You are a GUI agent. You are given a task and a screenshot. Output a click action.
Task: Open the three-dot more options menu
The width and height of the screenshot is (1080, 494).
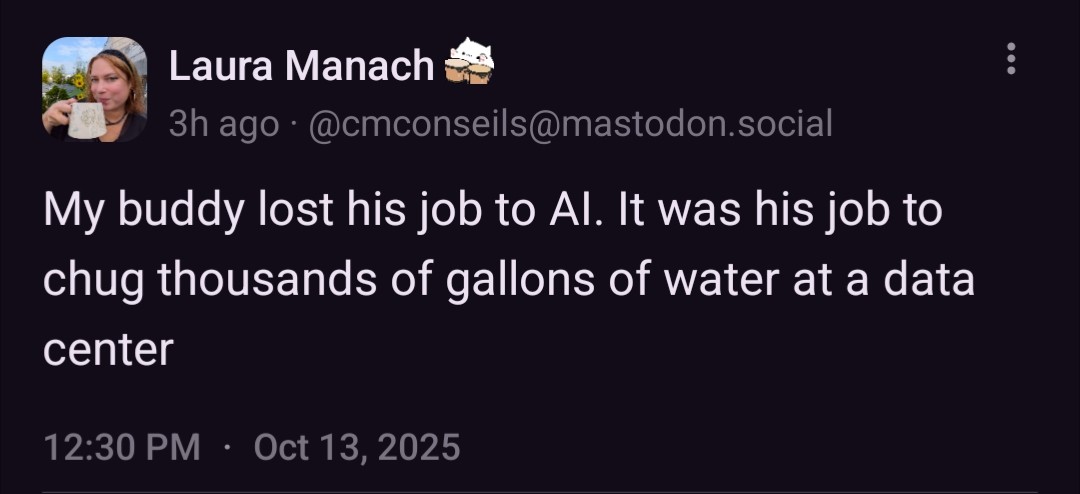point(1011,59)
